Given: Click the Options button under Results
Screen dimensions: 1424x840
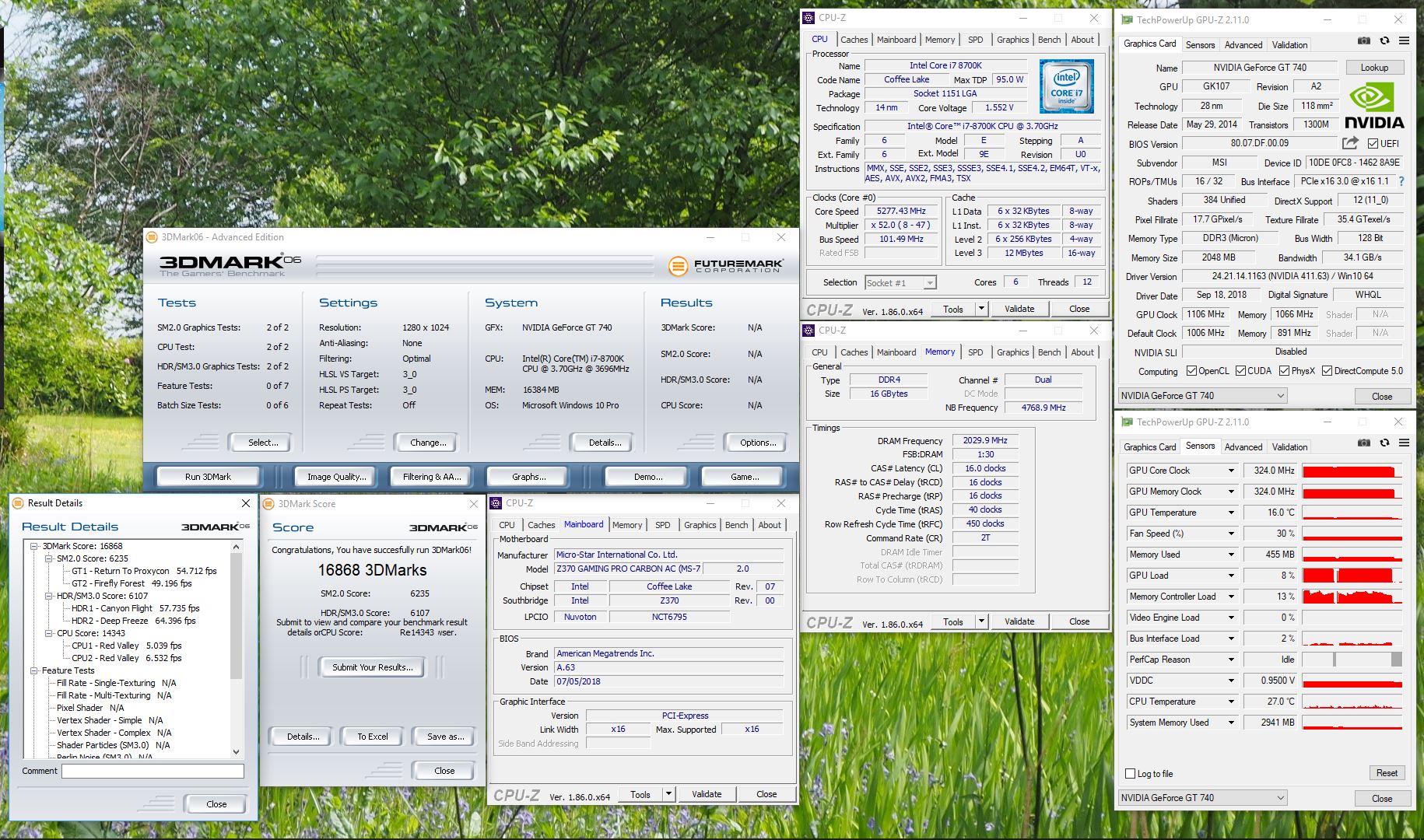Looking at the screenshot, I should pos(758,443).
